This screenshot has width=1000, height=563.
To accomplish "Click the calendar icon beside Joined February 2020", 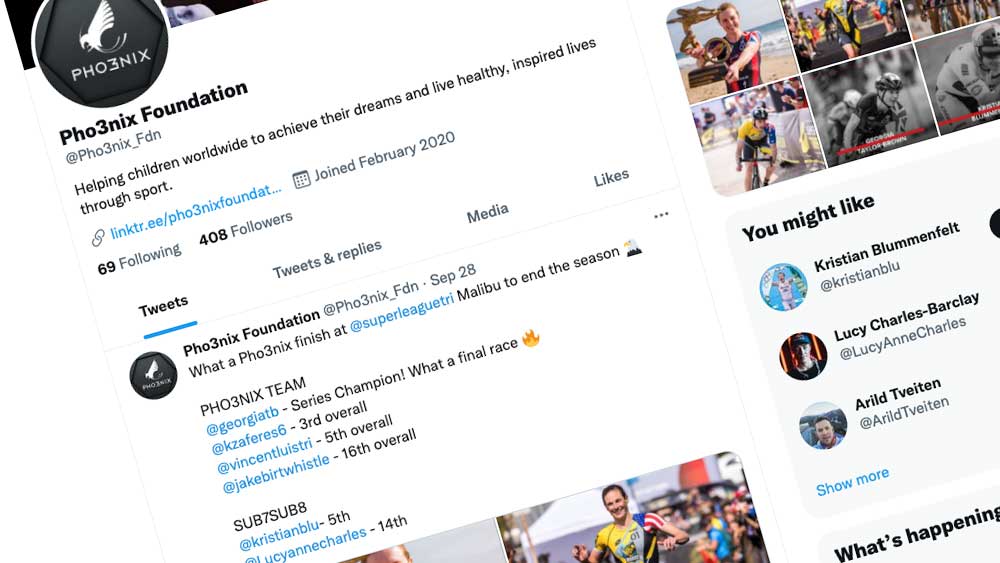I will pyautogui.click(x=301, y=179).
